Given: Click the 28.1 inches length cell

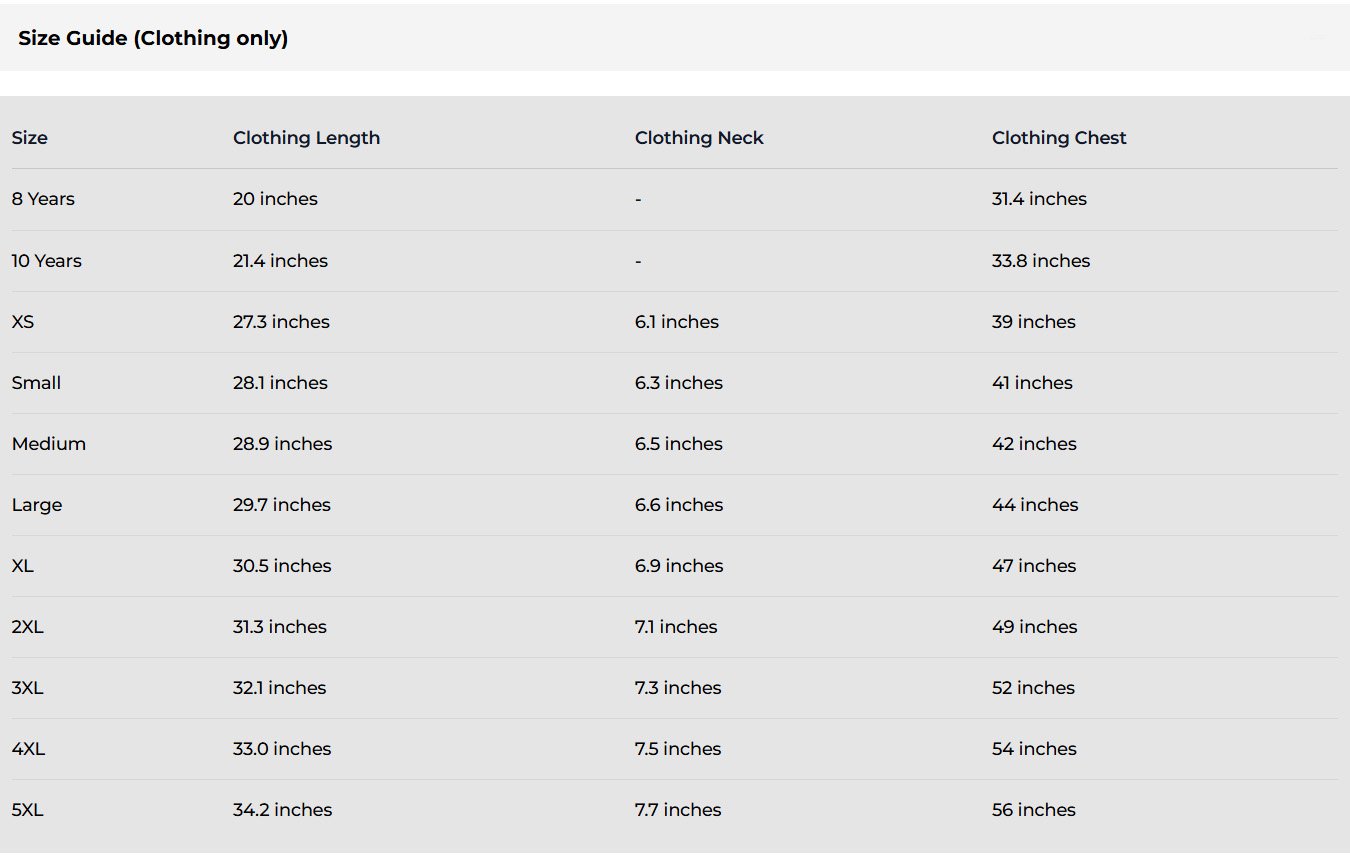Looking at the screenshot, I should (280, 383).
